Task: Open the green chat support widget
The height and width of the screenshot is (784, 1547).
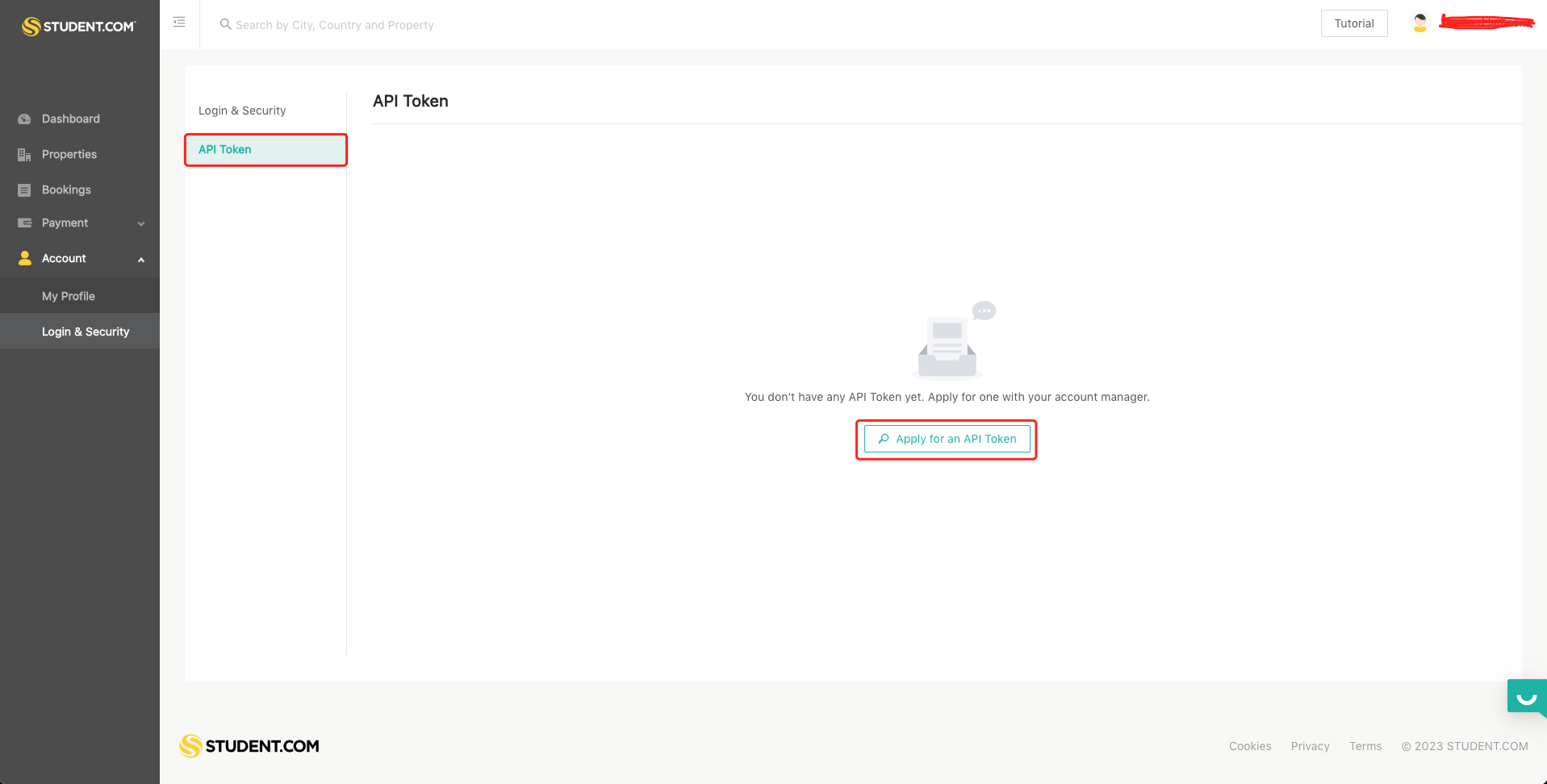Action: (x=1526, y=697)
